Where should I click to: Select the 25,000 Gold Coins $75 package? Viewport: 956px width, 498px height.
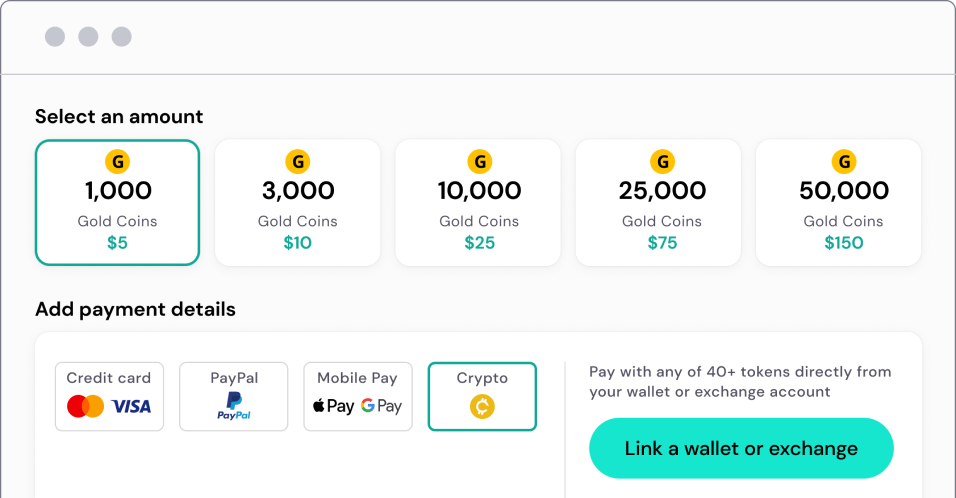[662, 202]
